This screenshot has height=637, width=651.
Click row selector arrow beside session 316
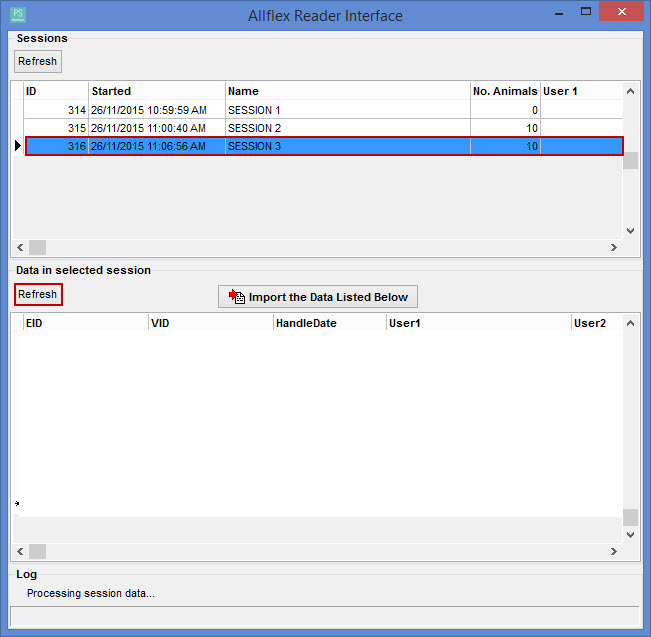pyautogui.click(x=18, y=146)
